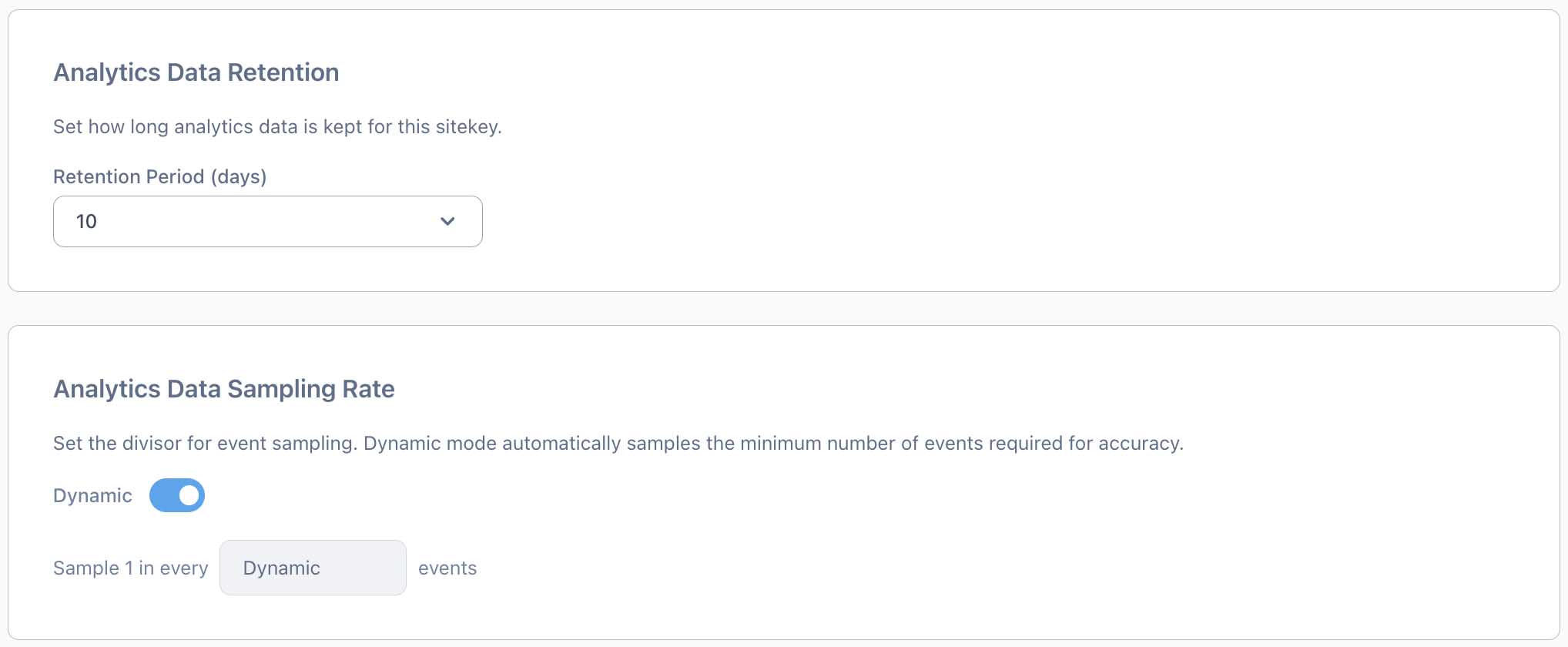The image size is (1568, 647).
Task: Click the gap between the two settings cards
Action: tap(784, 308)
